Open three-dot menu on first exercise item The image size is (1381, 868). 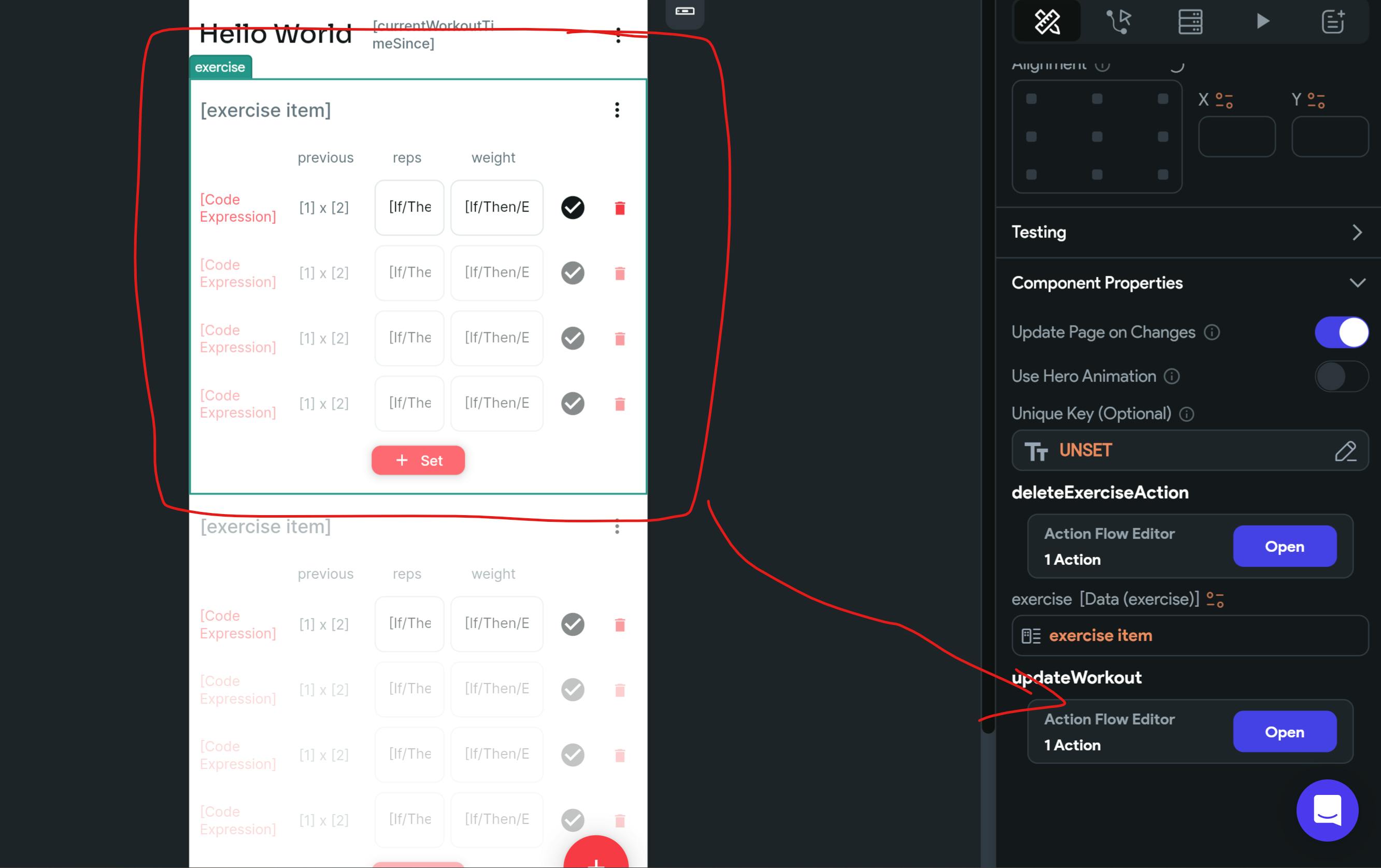pos(617,110)
